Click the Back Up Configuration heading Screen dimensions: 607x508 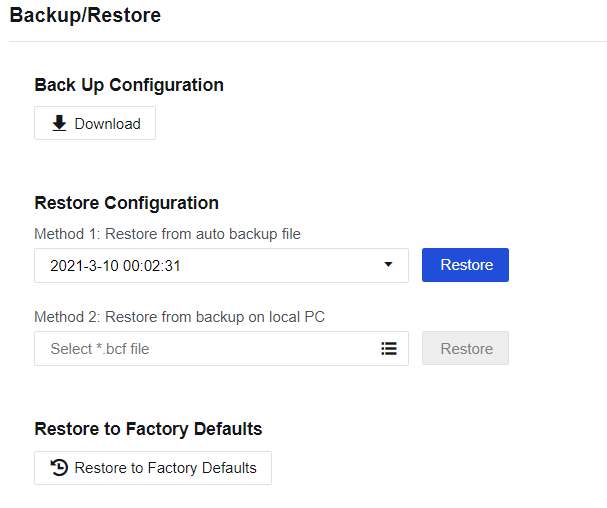(129, 85)
